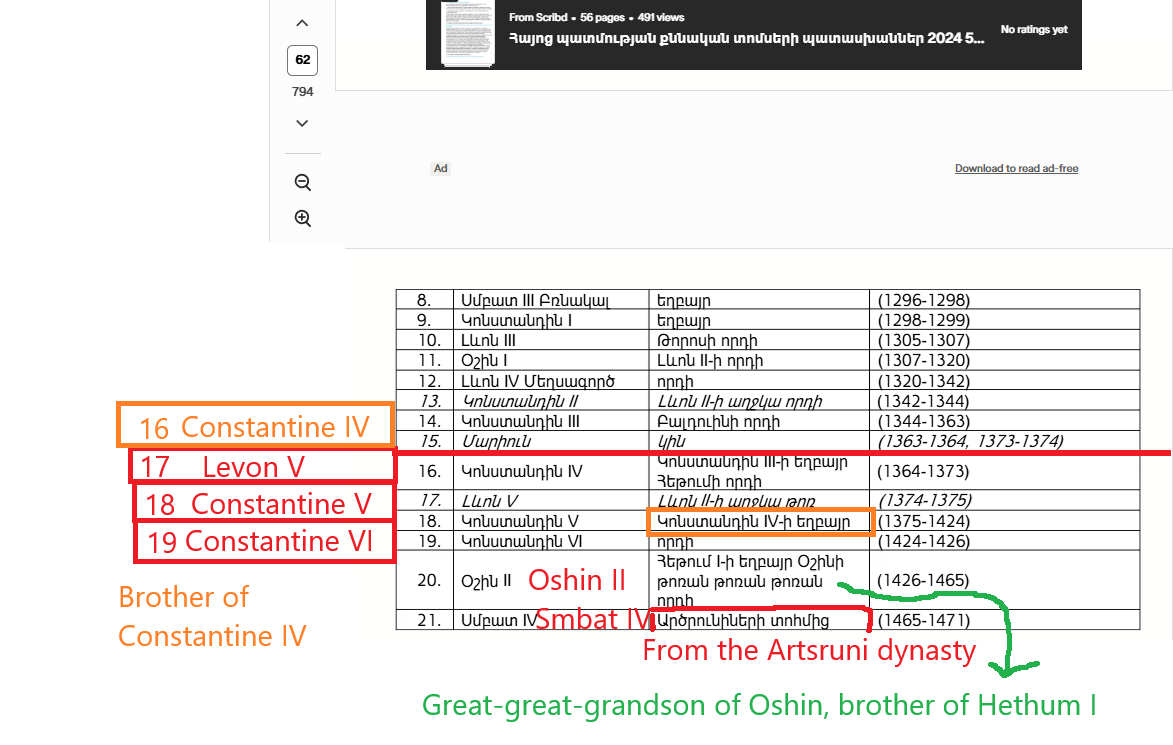Image resolution: width=1173 pixels, height=745 pixels.
Task: Zoom in with the plus magnifier icon
Action: tap(302, 218)
